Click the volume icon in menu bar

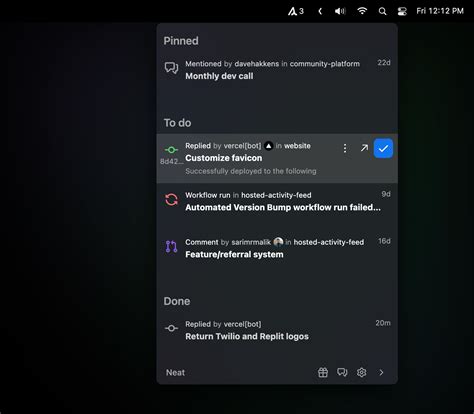coord(340,12)
